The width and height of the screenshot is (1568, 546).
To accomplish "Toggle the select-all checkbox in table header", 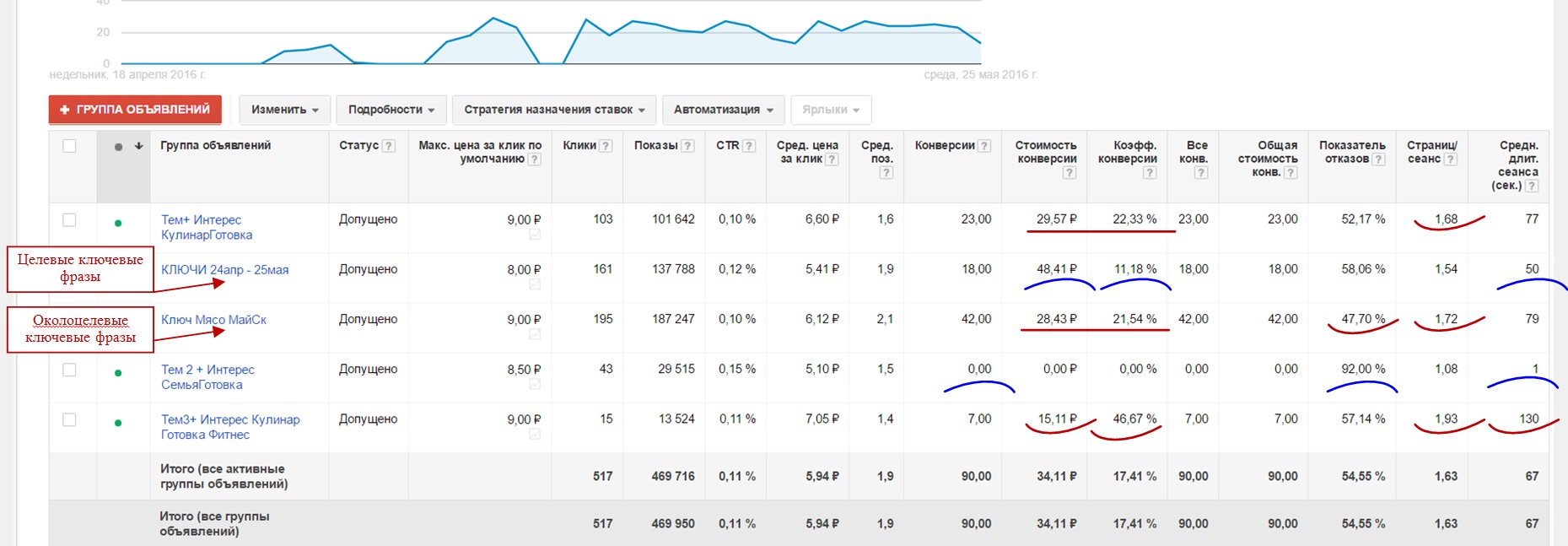I will pos(69,146).
